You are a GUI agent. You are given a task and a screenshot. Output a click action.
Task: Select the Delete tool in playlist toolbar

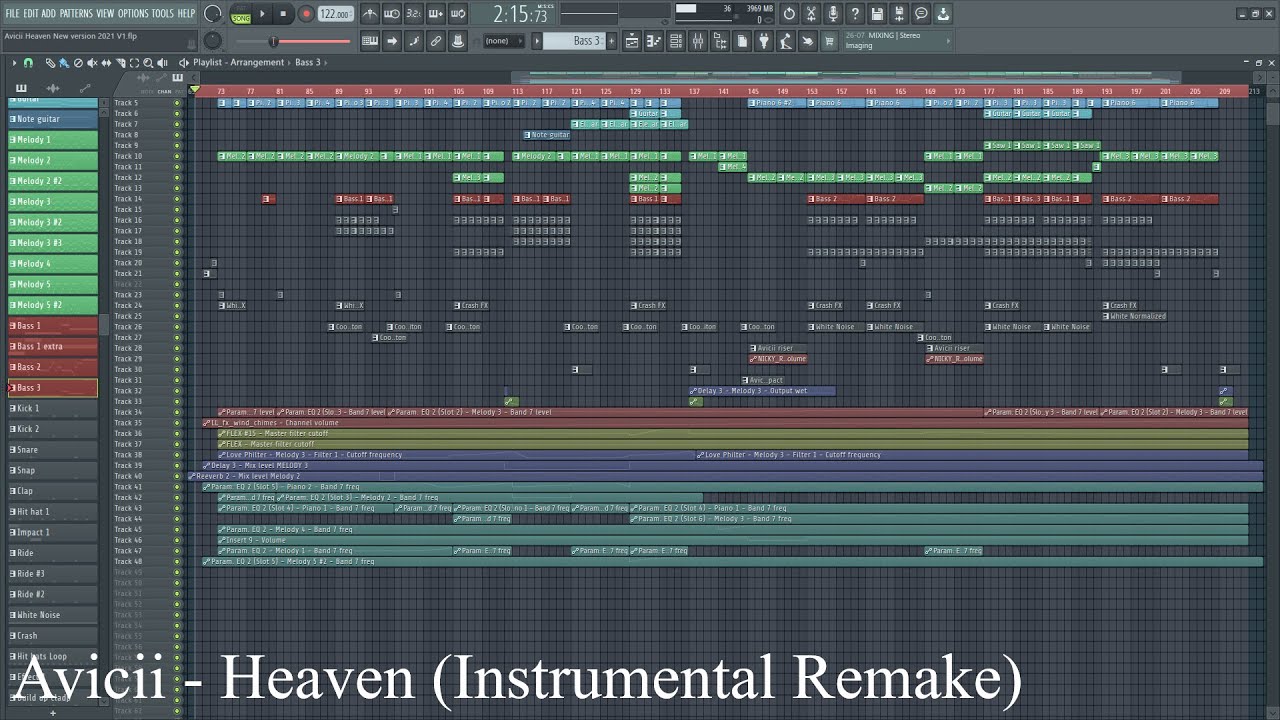click(78, 62)
